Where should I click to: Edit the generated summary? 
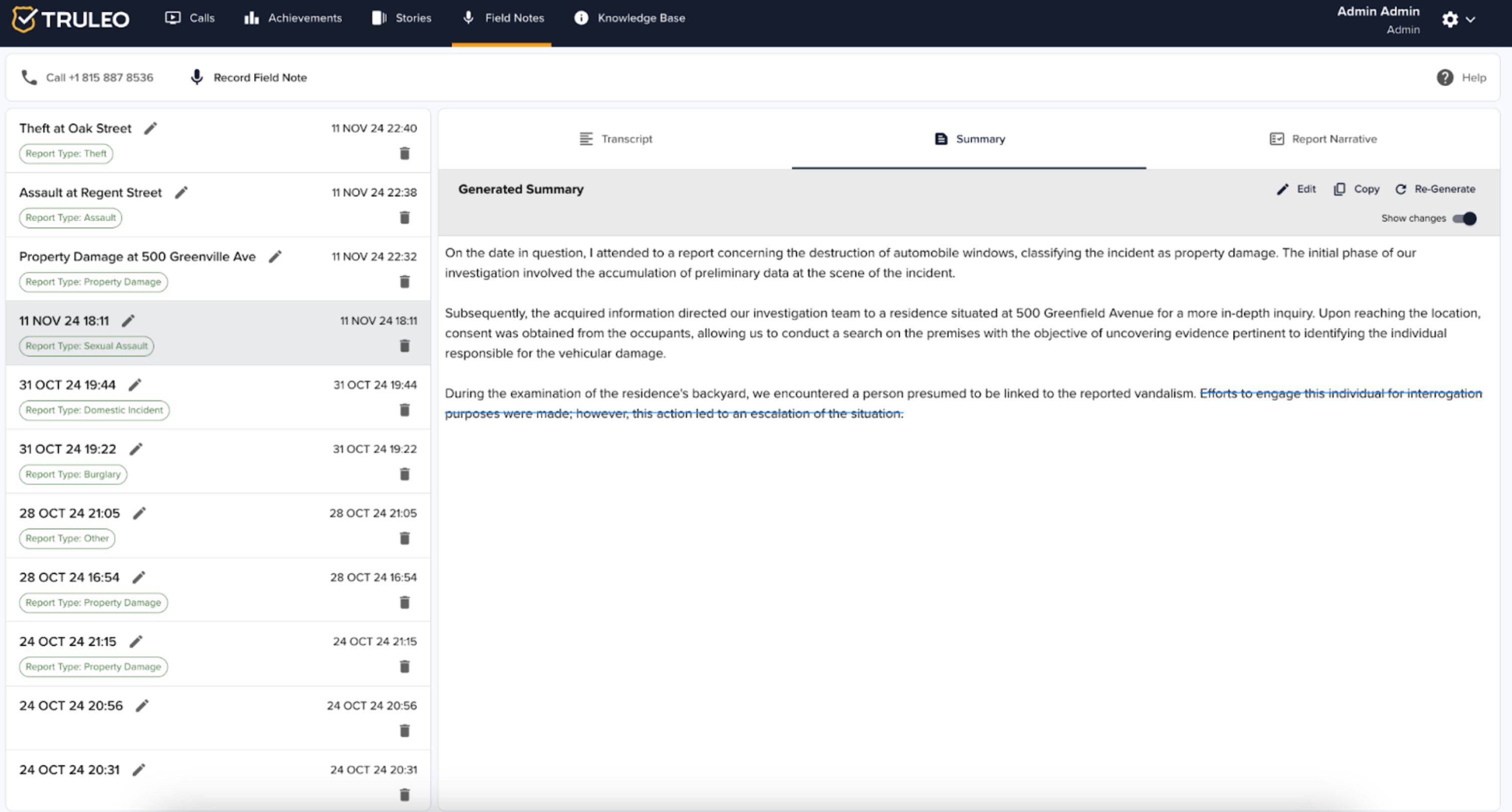tap(1296, 189)
